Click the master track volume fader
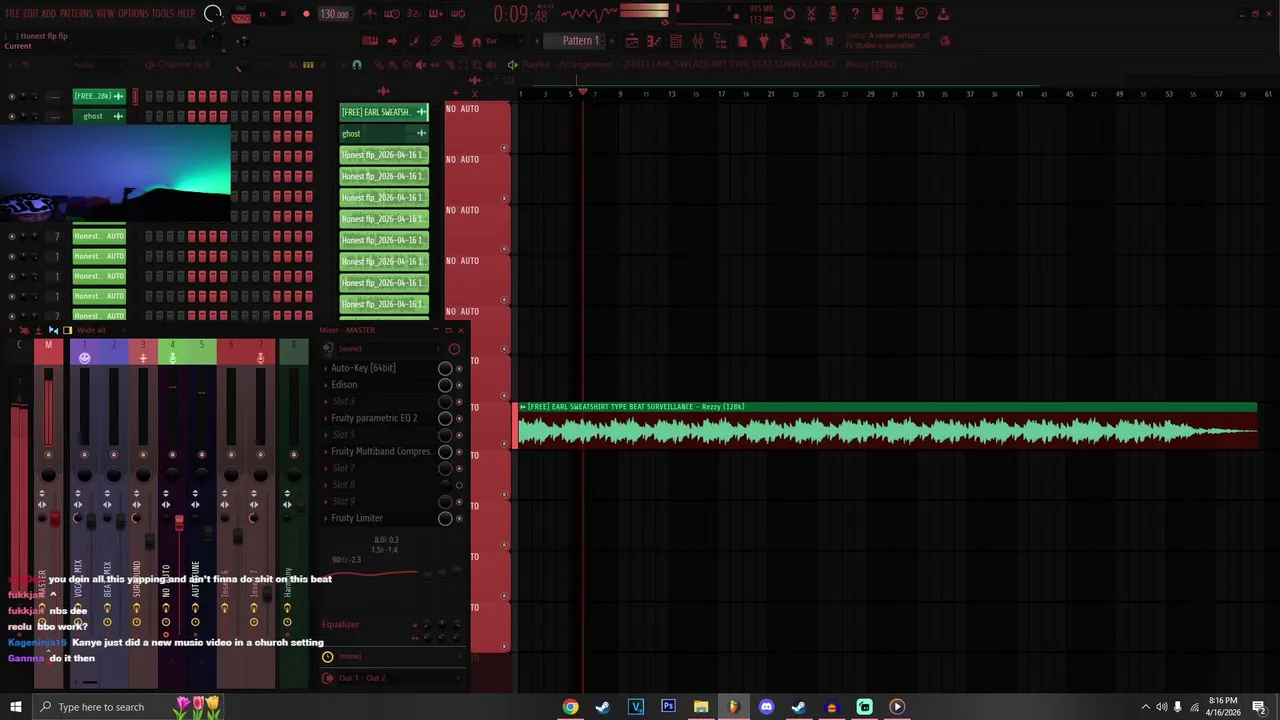The width and height of the screenshot is (1280, 720). (x=55, y=518)
